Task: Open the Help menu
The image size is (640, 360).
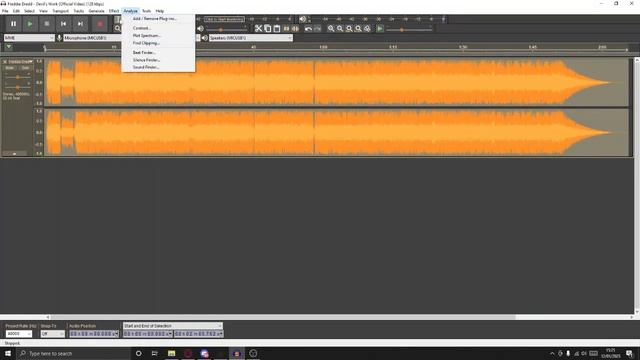Action: (x=160, y=11)
